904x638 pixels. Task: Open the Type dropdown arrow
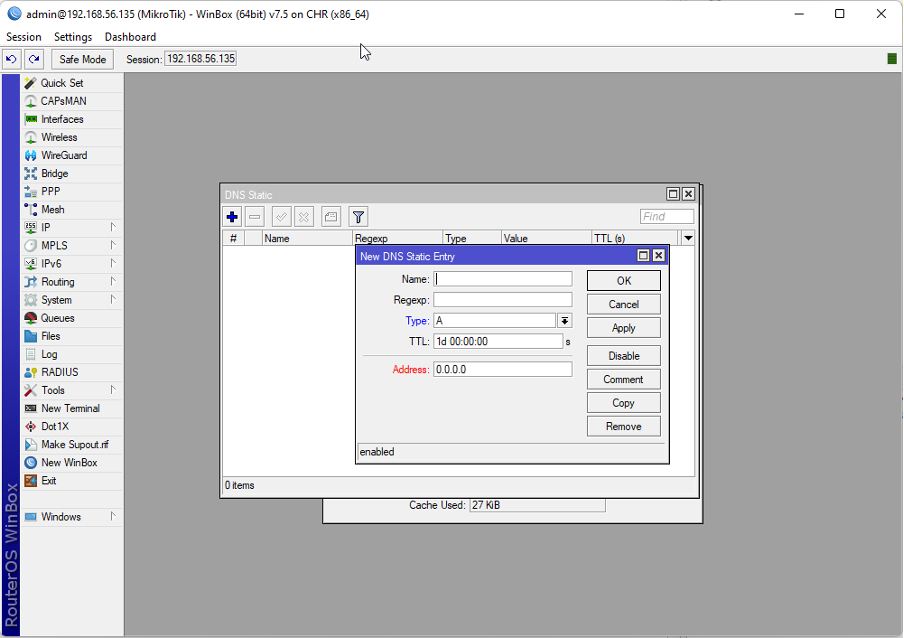[564, 321]
